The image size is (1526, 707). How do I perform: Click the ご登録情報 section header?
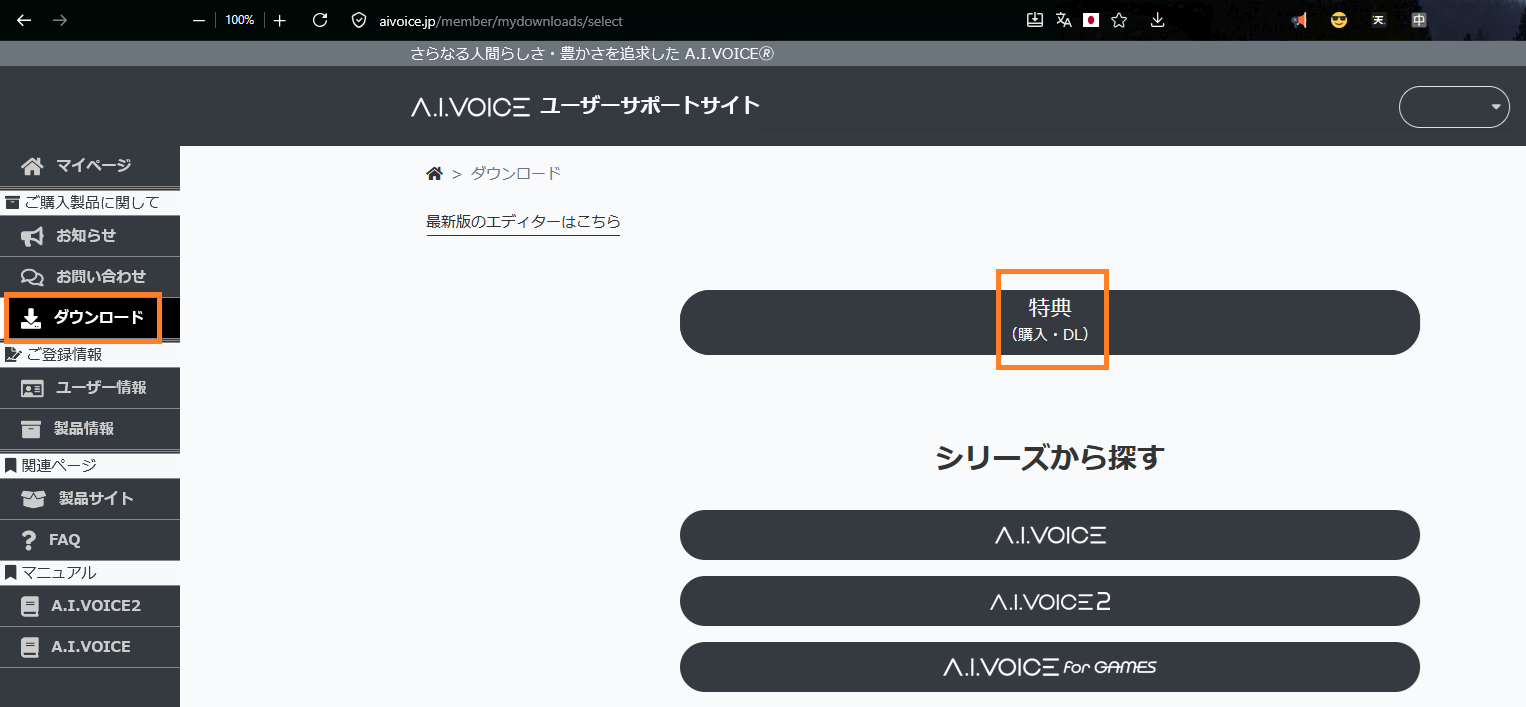click(x=90, y=355)
